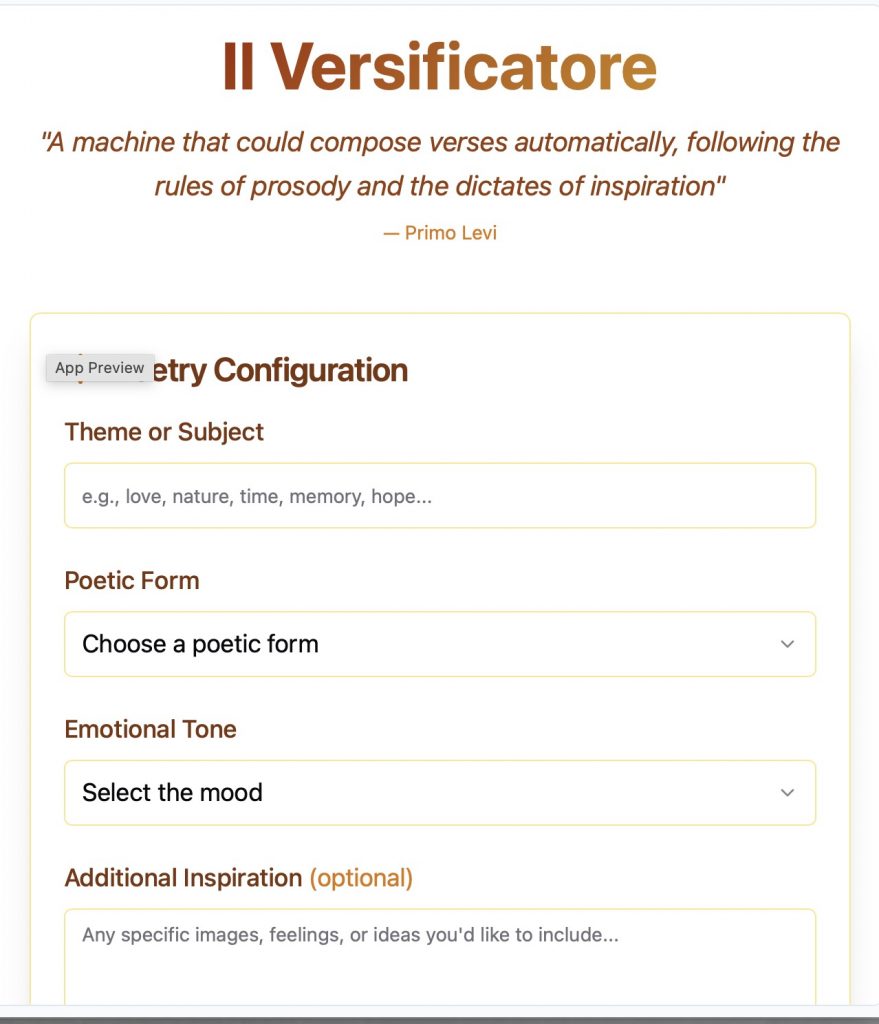Viewport: 879px width, 1024px height.
Task: Click the orange '(optional)' label text
Action: pyautogui.click(x=361, y=878)
